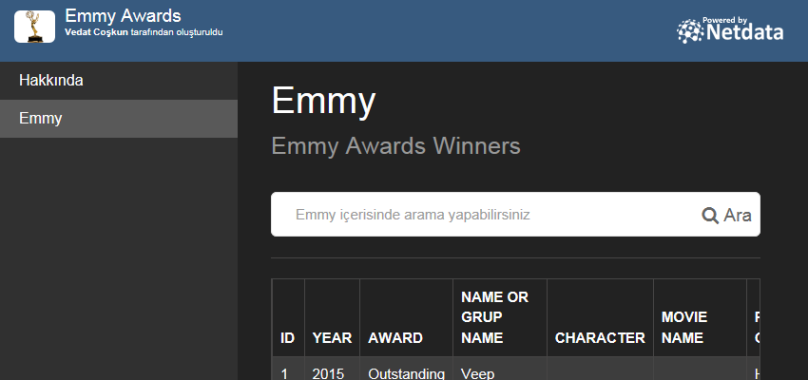Image resolution: width=808 pixels, height=380 pixels.
Task: Click the Emmy statuette app logo
Action: pyautogui.click(x=35, y=26)
